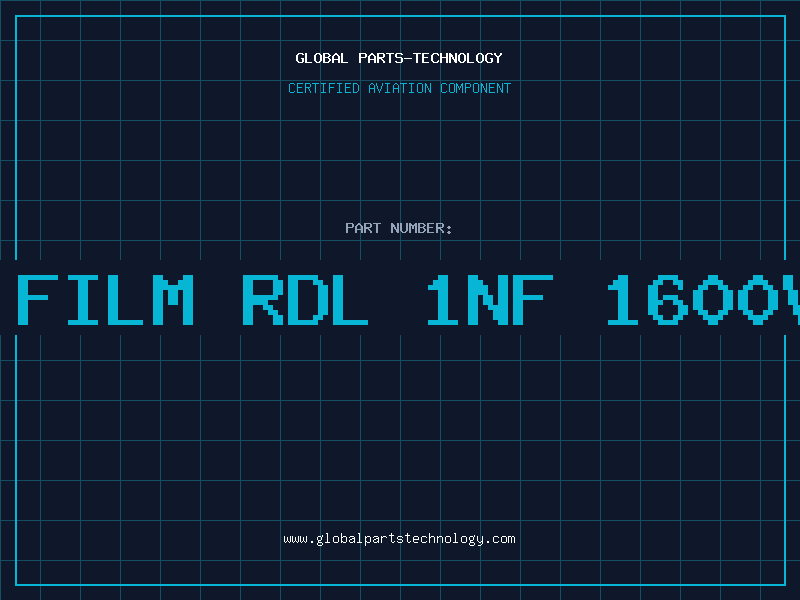The height and width of the screenshot is (600, 800).
Task: Click the letter L ending RDL
Action: (x=350, y=300)
